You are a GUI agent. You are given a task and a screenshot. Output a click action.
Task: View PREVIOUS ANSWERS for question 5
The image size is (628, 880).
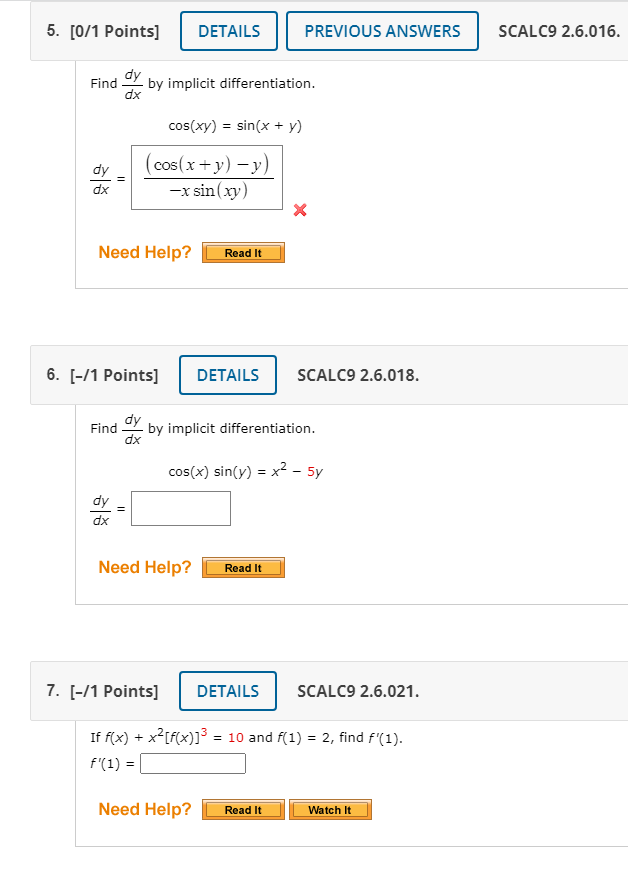point(382,31)
